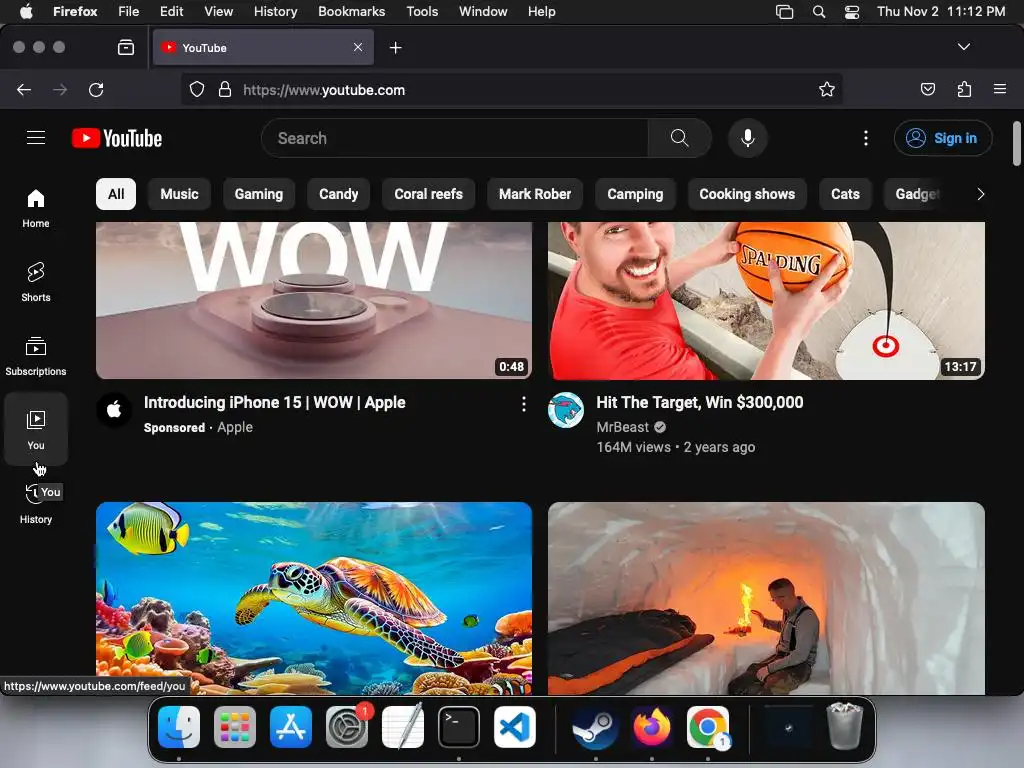The height and width of the screenshot is (768, 1024).
Task: Select the Candy filter chip
Action: coord(338,194)
